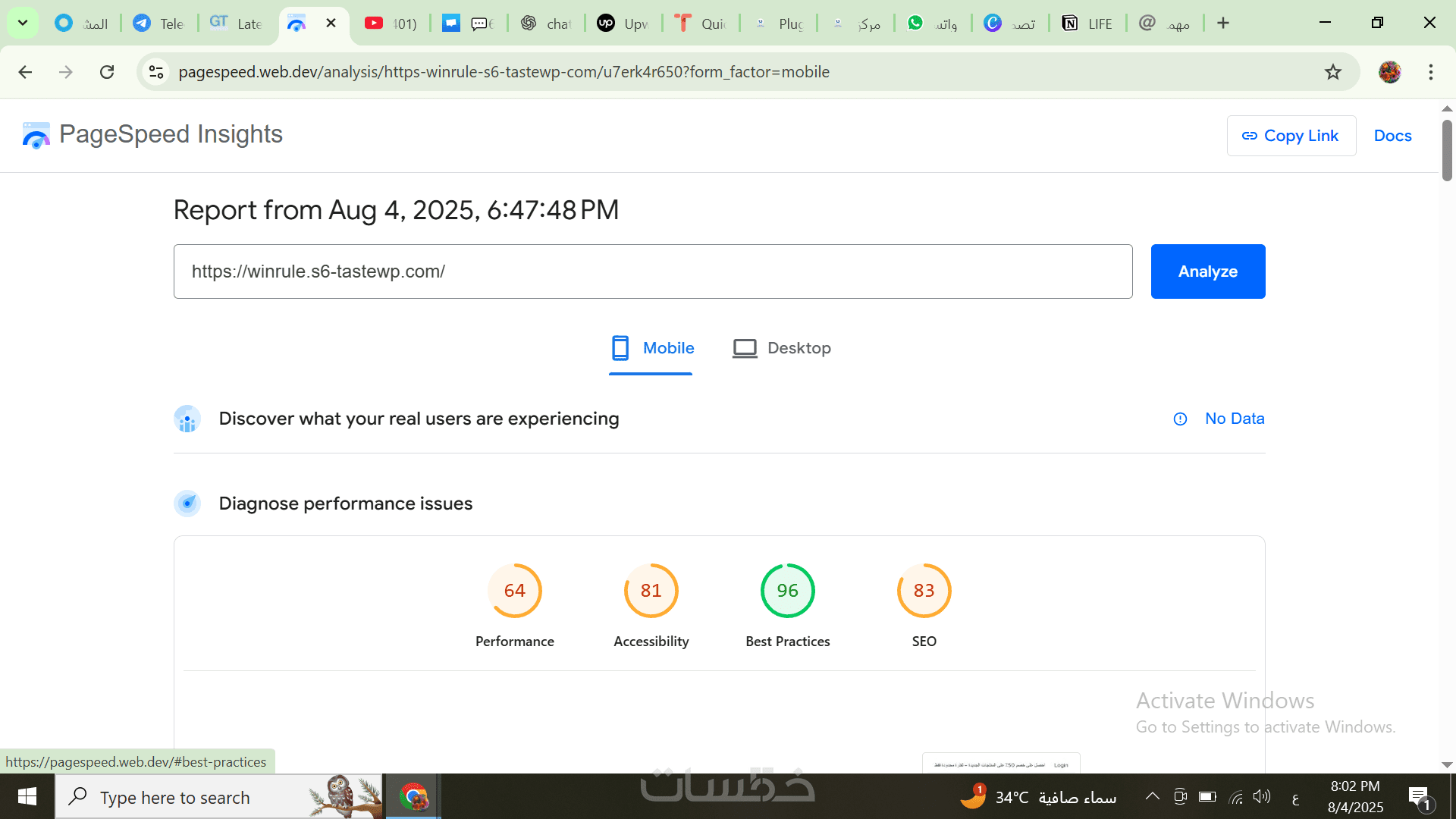Switch to the Desktop tab
This screenshot has width=1456, height=819.
(x=782, y=348)
